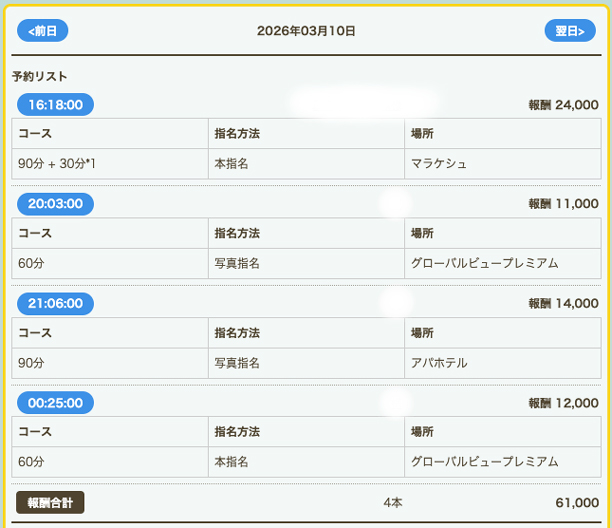Go to previous day with 前日 button
The image size is (612, 528).
point(42,31)
